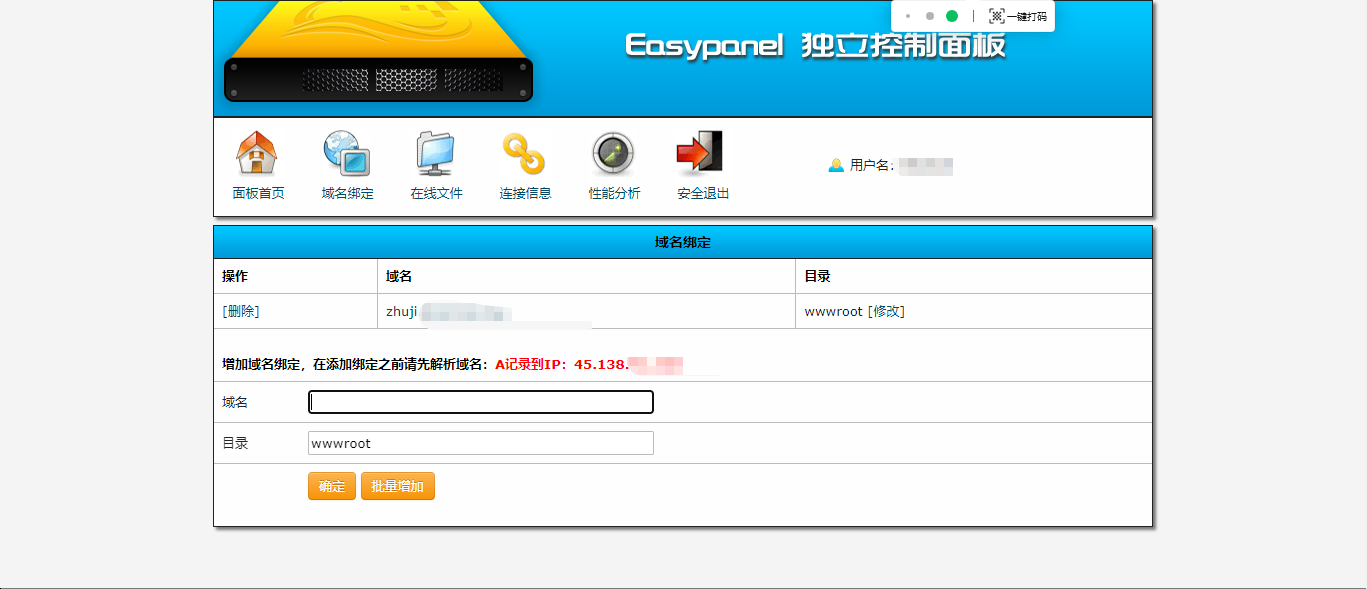This screenshot has height=589, width=1367.
Task: Open 连接信息 using the chain-link icon
Action: point(524,153)
